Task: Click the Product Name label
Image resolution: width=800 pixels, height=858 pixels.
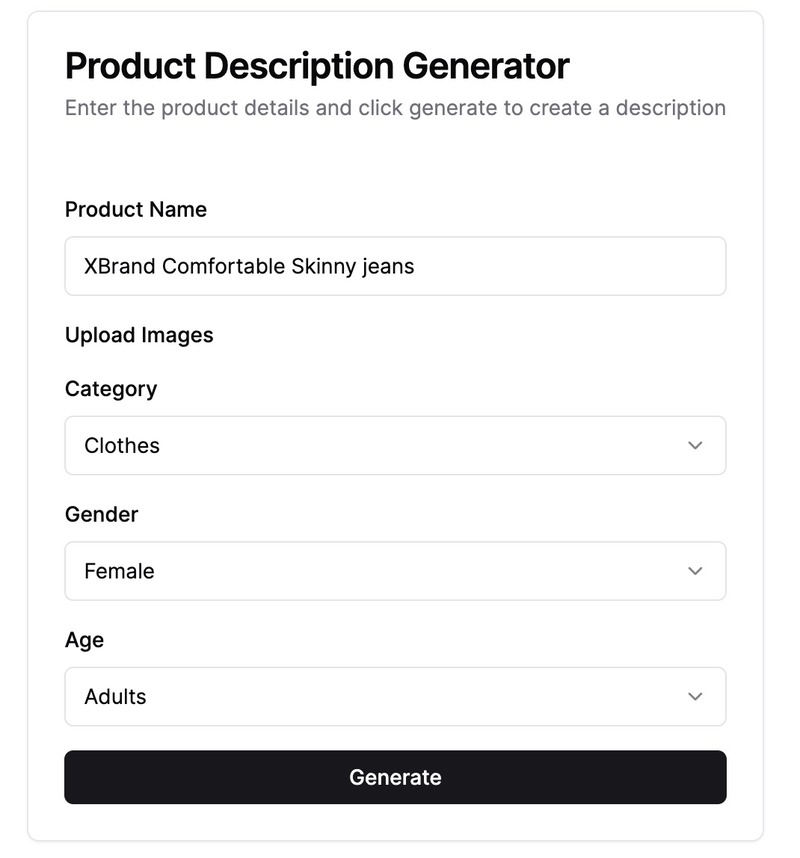Action: [x=135, y=210]
